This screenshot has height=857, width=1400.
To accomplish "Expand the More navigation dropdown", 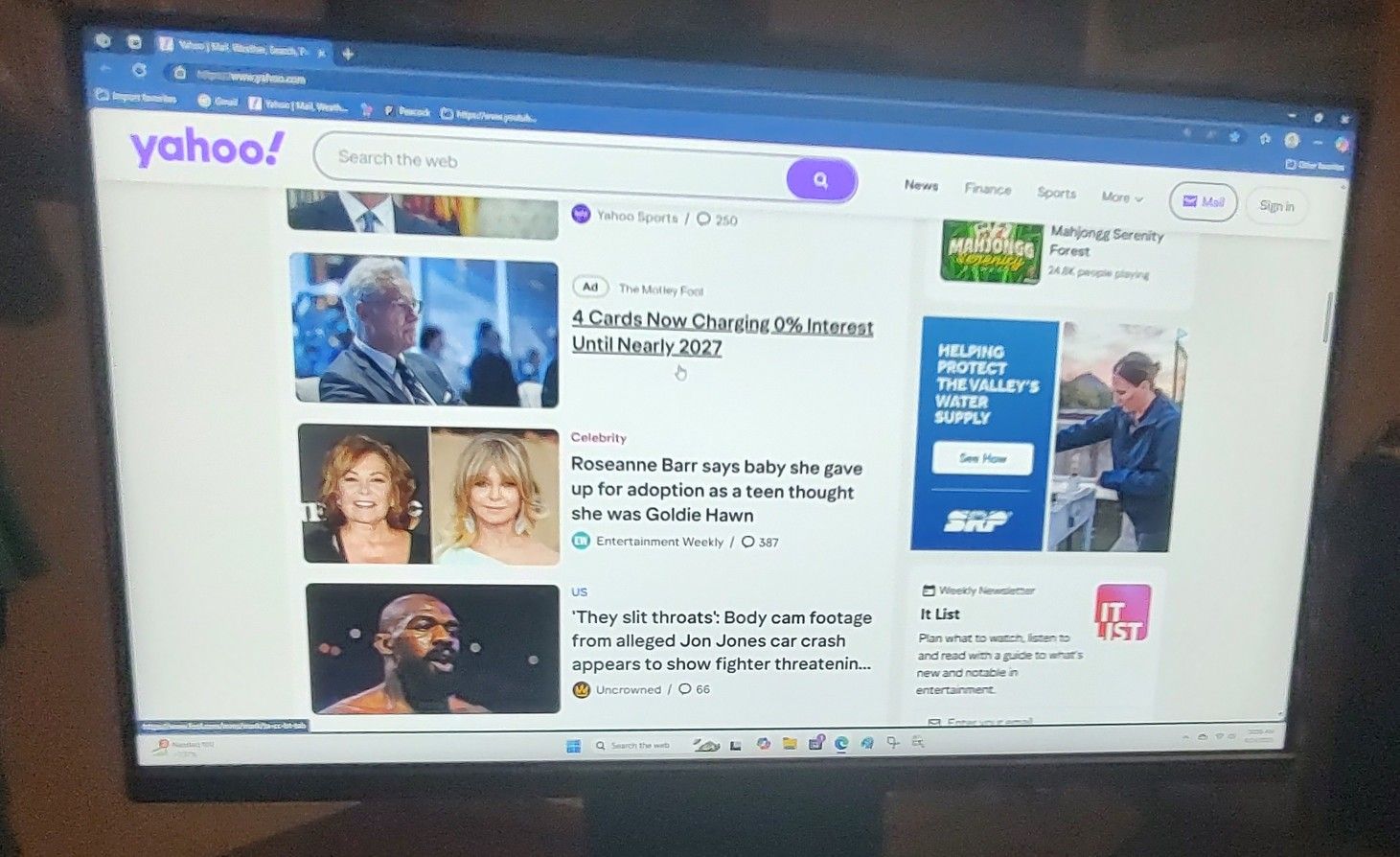I will coord(1121,197).
